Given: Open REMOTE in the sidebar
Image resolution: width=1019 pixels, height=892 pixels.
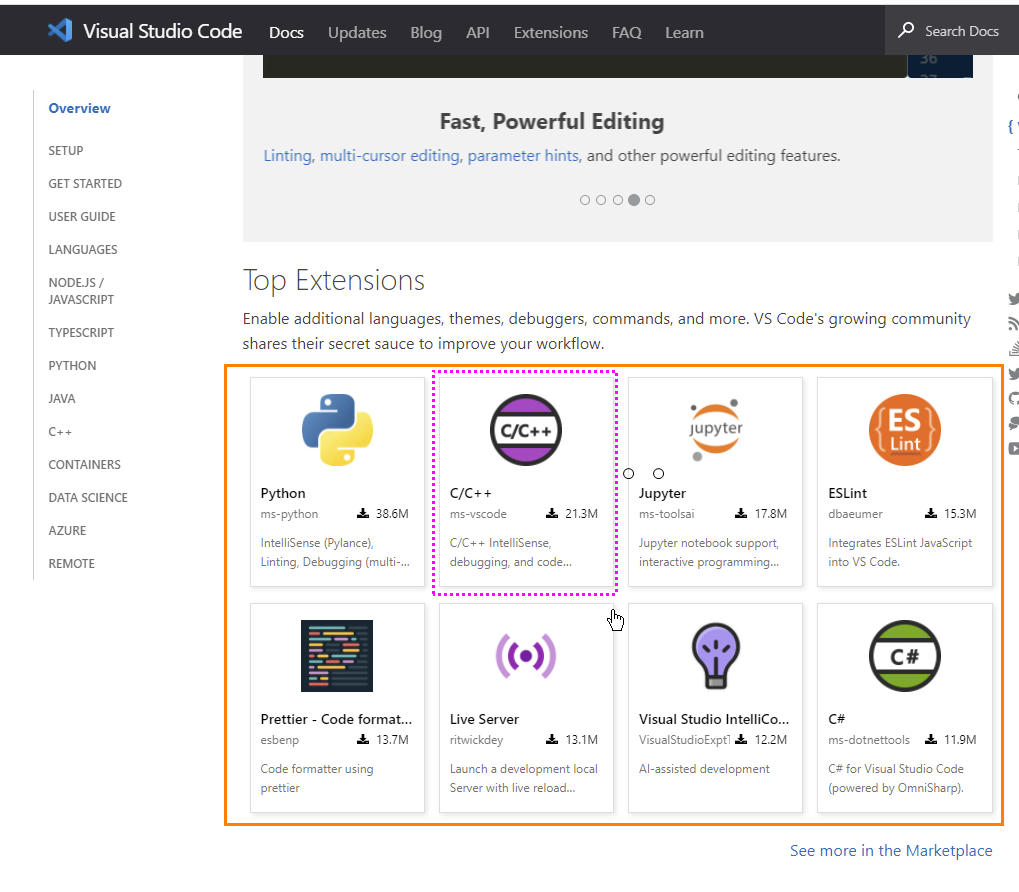Looking at the screenshot, I should pos(71,564).
